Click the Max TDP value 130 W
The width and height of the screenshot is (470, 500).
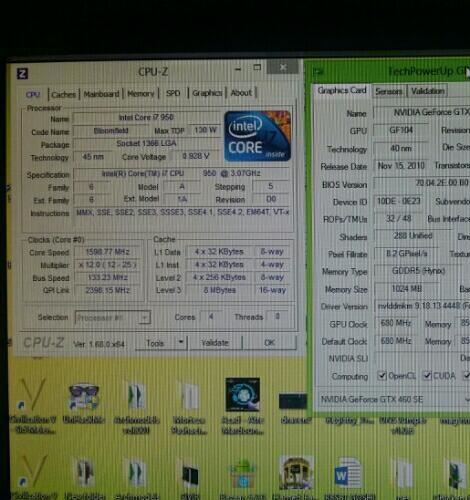point(205,130)
